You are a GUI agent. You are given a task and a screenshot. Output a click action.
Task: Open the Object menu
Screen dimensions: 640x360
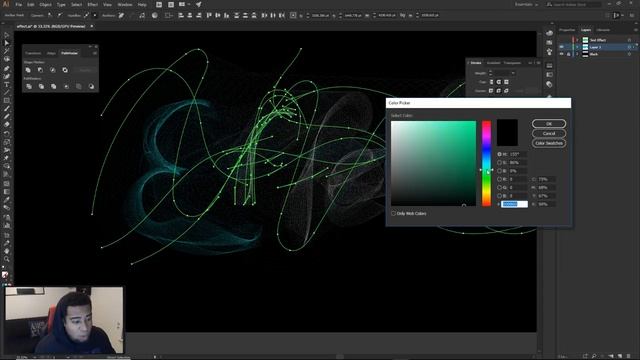(45, 4)
